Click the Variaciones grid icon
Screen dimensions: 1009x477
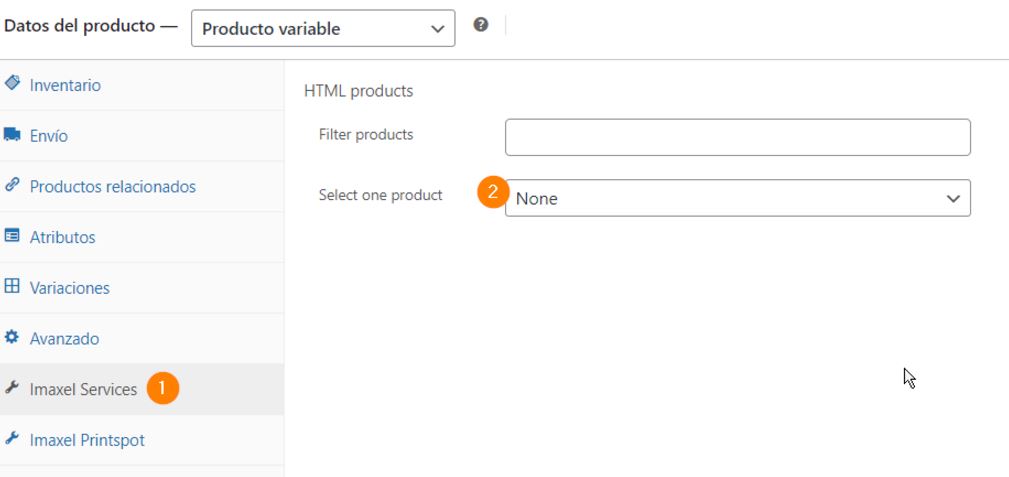(12, 287)
